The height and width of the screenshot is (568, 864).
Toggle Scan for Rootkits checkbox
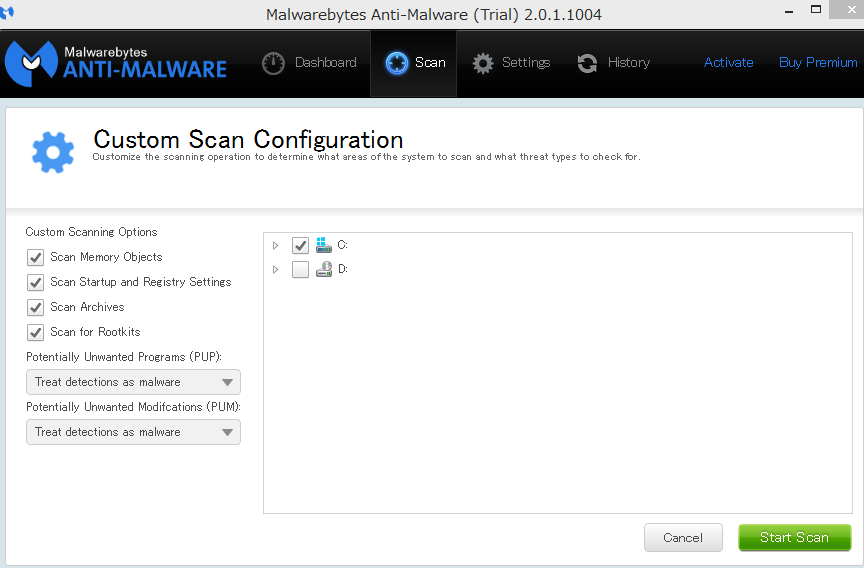click(x=35, y=332)
